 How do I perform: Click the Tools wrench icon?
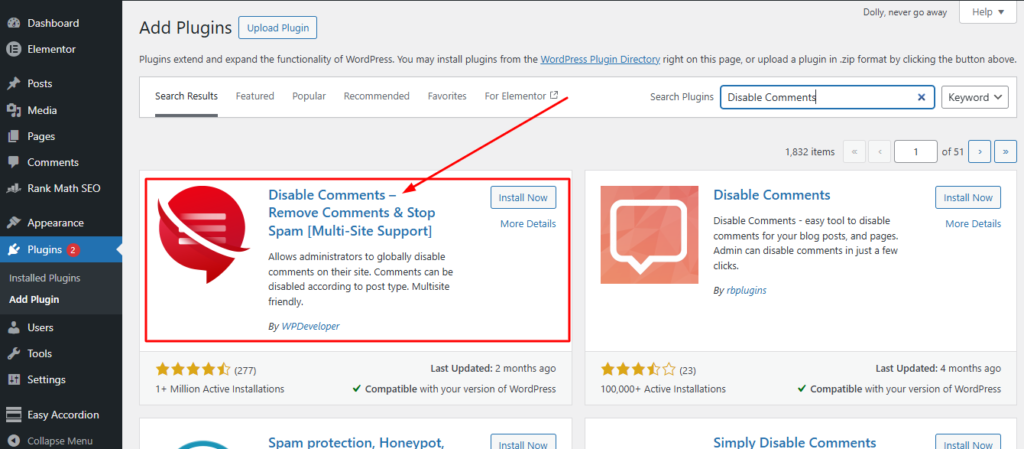tap(13, 354)
